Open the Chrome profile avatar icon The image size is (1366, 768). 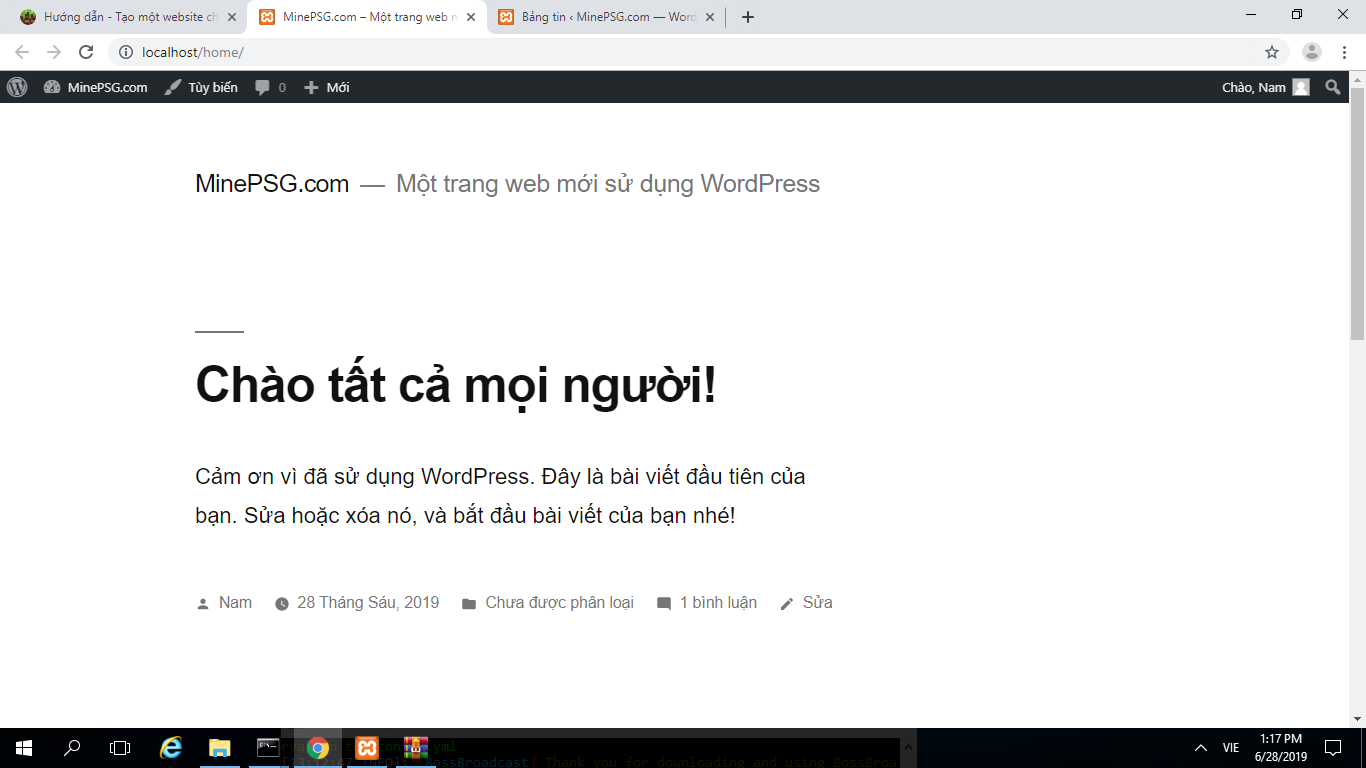tap(1312, 52)
